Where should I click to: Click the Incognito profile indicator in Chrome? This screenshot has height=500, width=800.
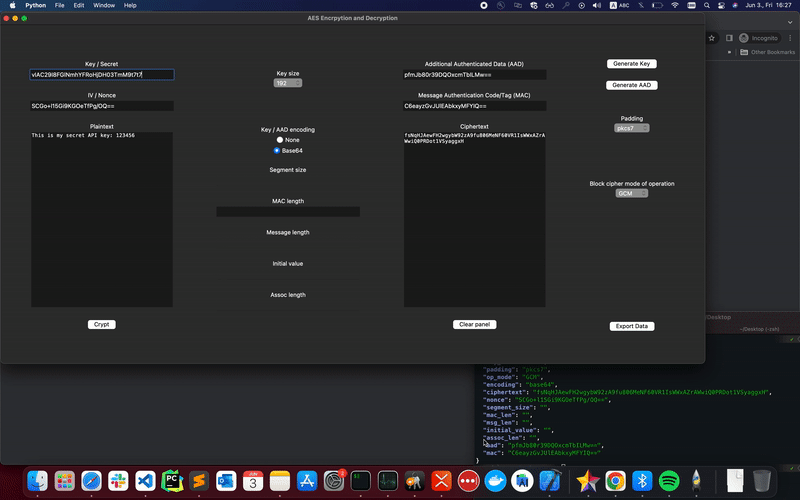(x=759, y=38)
